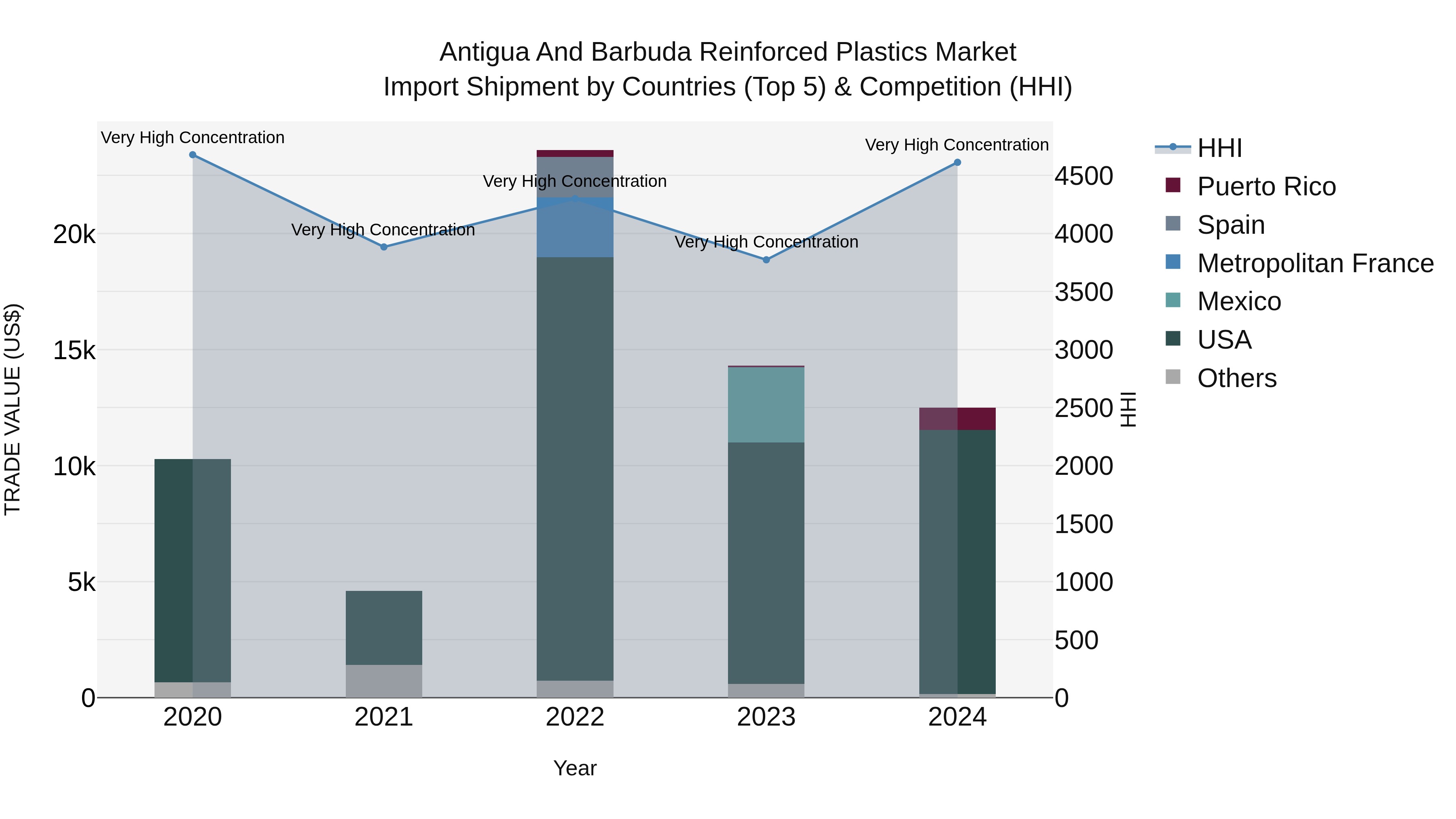Image resolution: width=1456 pixels, height=819 pixels.
Task: Click the 2023 USA bar segment
Action: pyautogui.click(x=766, y=563)
